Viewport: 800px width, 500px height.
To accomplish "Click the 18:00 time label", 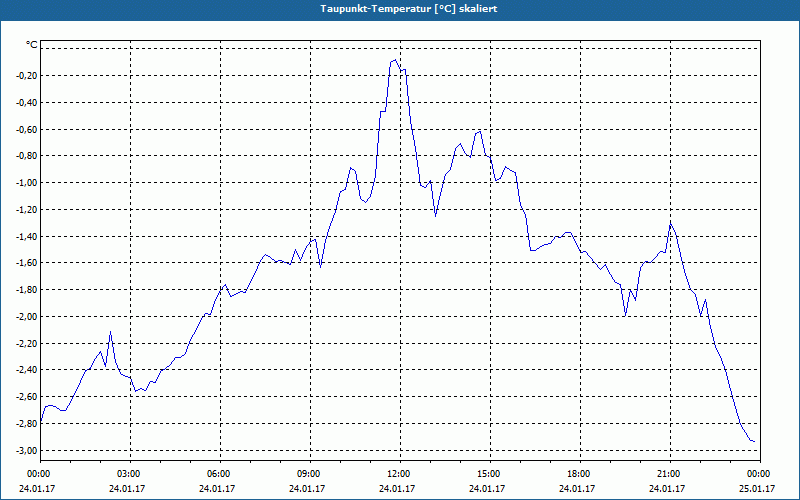I will pyautogui.click(x=580, y=474).
